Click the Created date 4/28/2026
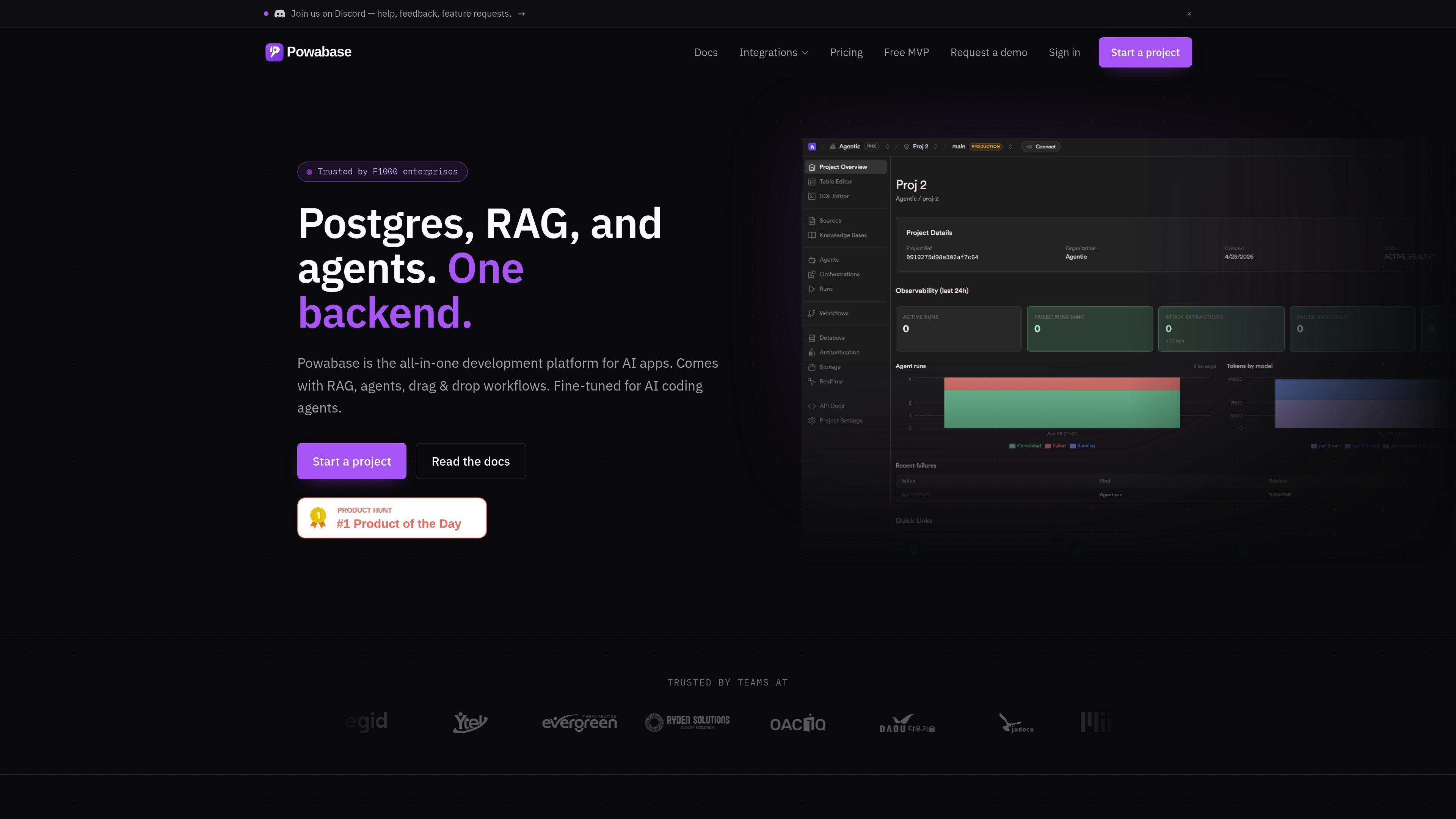The image size is (1456, 819). [x=1239, y=257]
